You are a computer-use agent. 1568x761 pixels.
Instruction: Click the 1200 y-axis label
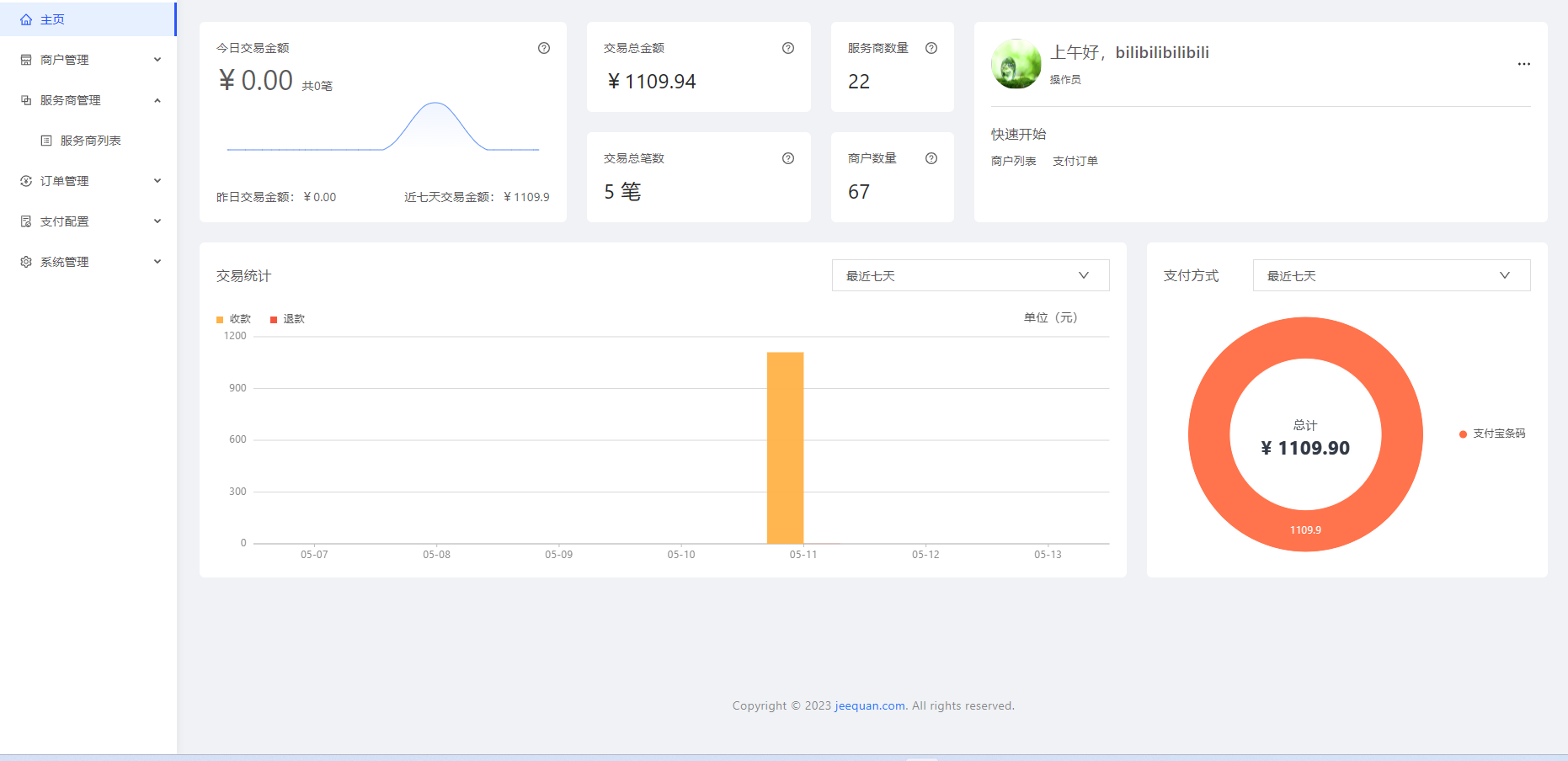click(x=235, y=336)
